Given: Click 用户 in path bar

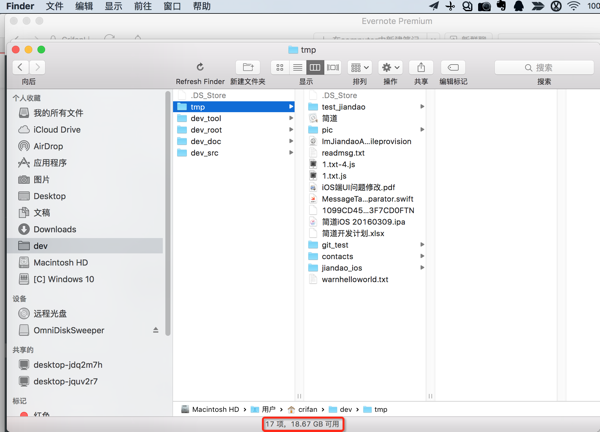Looking at the screenshot, I should [x=263, y=409].
